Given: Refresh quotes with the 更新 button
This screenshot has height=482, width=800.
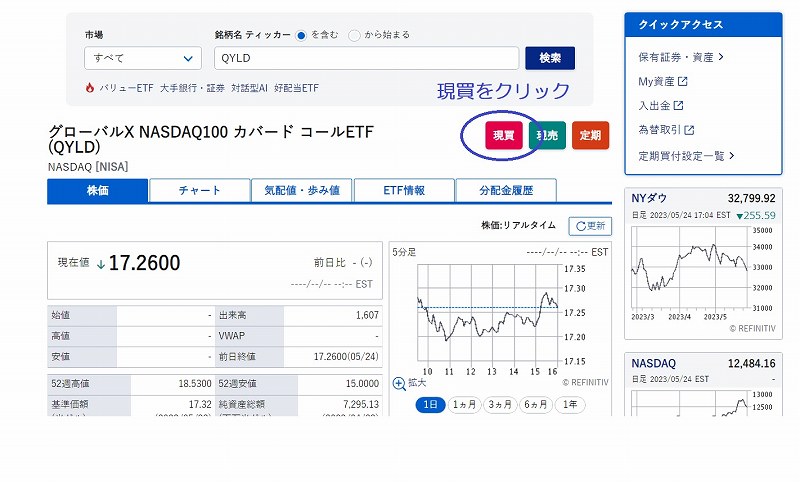Looking at the screenshot, I should (590, 226).
